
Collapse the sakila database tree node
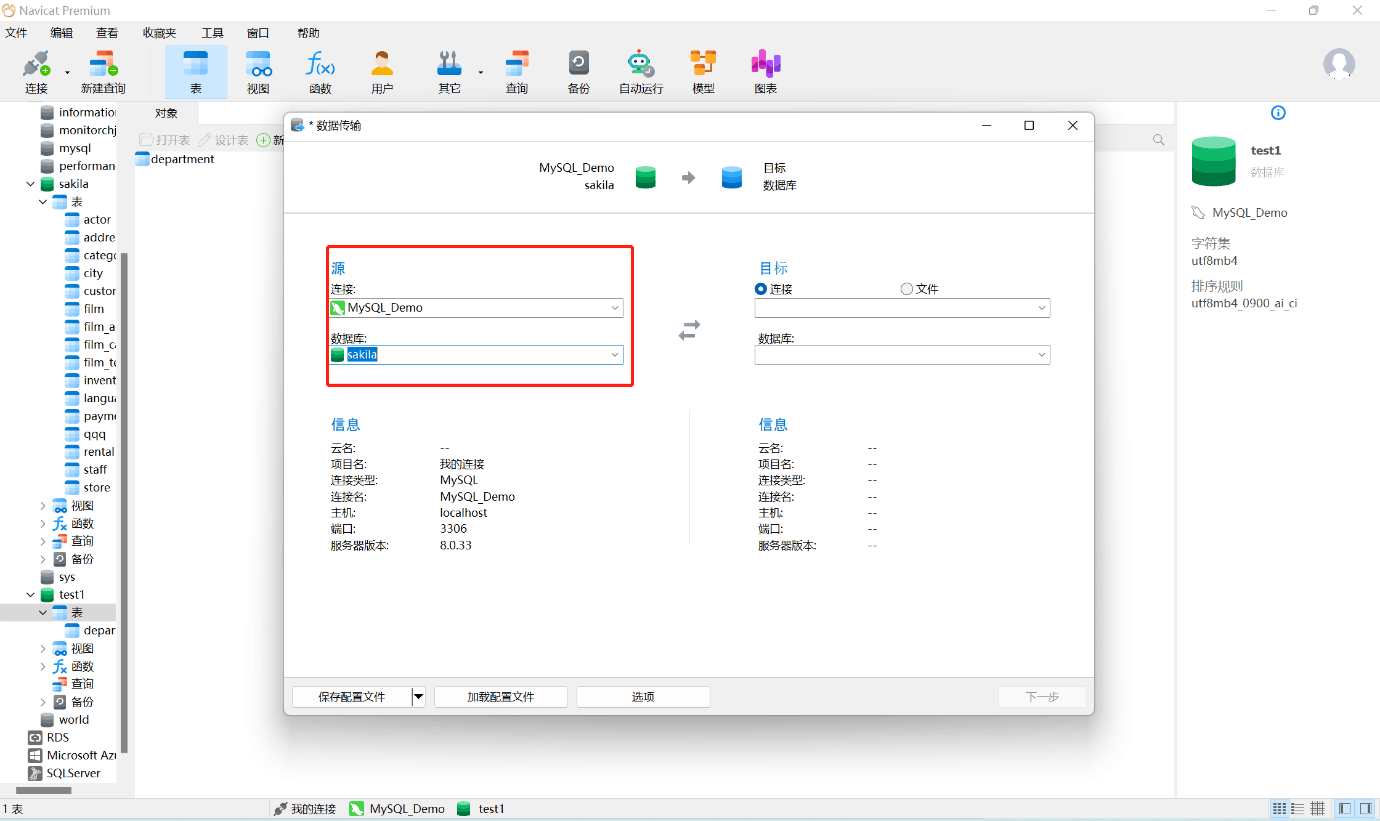tap(30, 184)
